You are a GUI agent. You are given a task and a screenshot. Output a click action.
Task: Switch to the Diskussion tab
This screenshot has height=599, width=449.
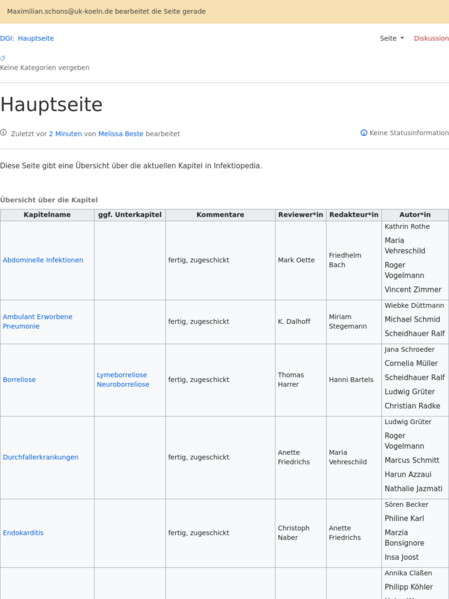pos(431,38)
